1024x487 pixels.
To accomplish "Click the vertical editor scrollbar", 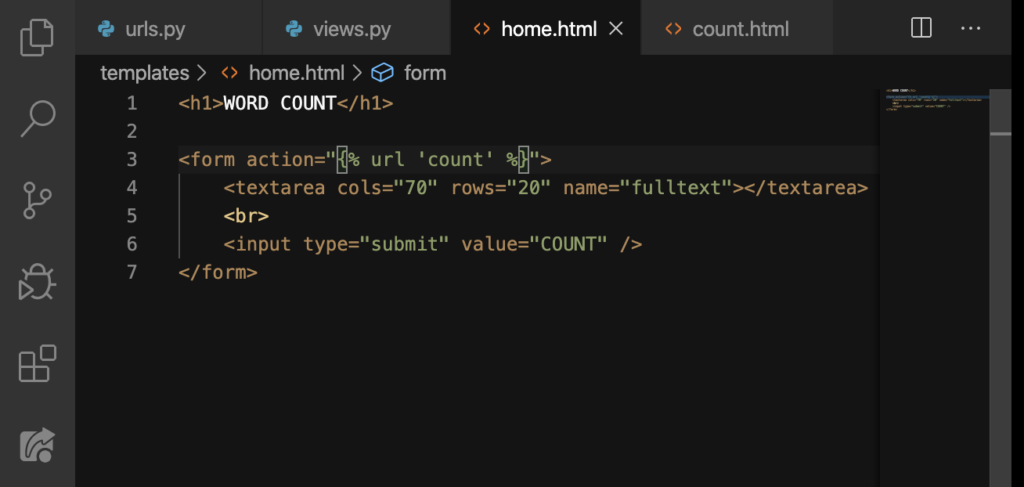I will click(1000, 288).
